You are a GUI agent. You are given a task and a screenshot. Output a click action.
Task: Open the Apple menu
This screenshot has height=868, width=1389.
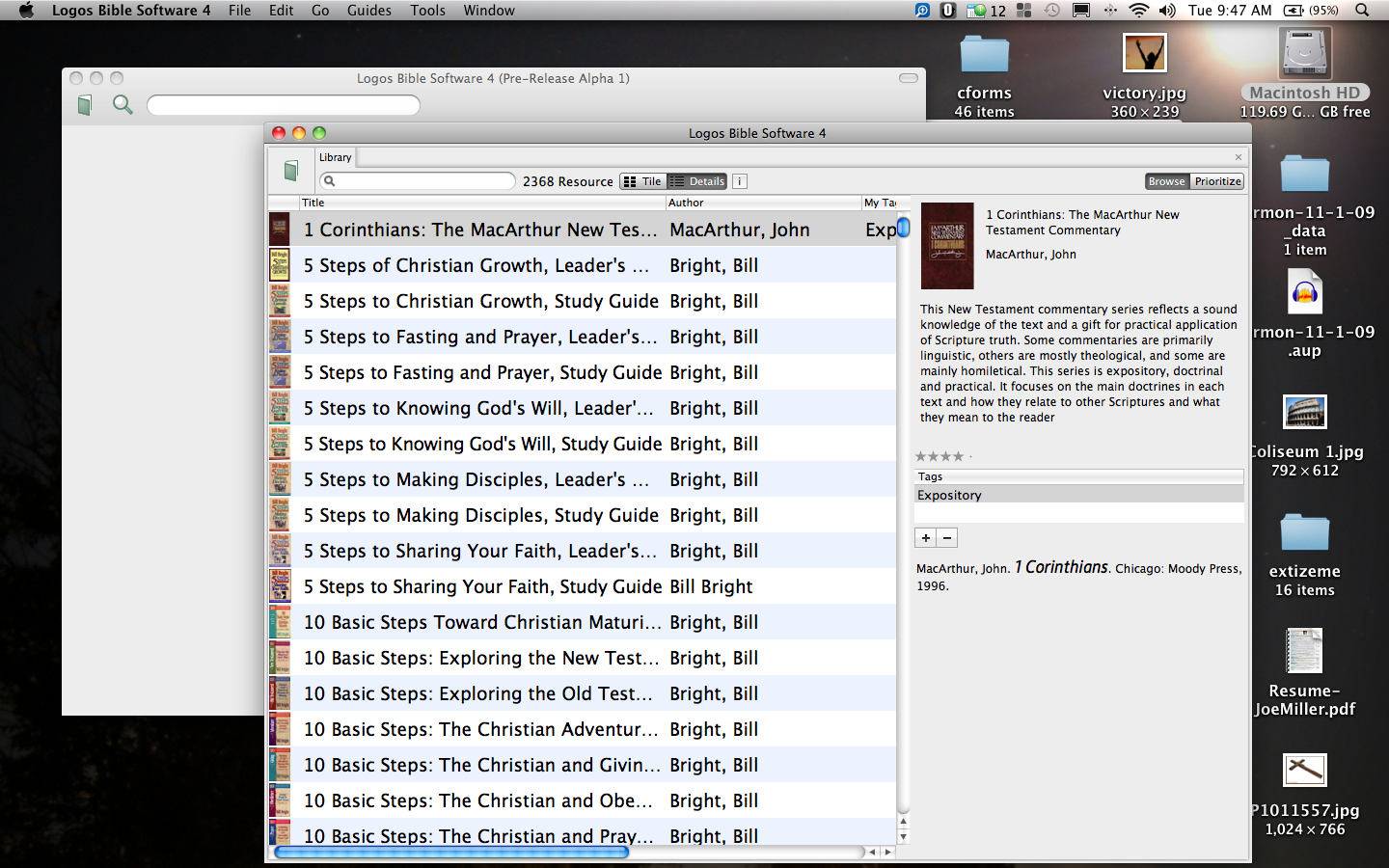pos(26,11)
